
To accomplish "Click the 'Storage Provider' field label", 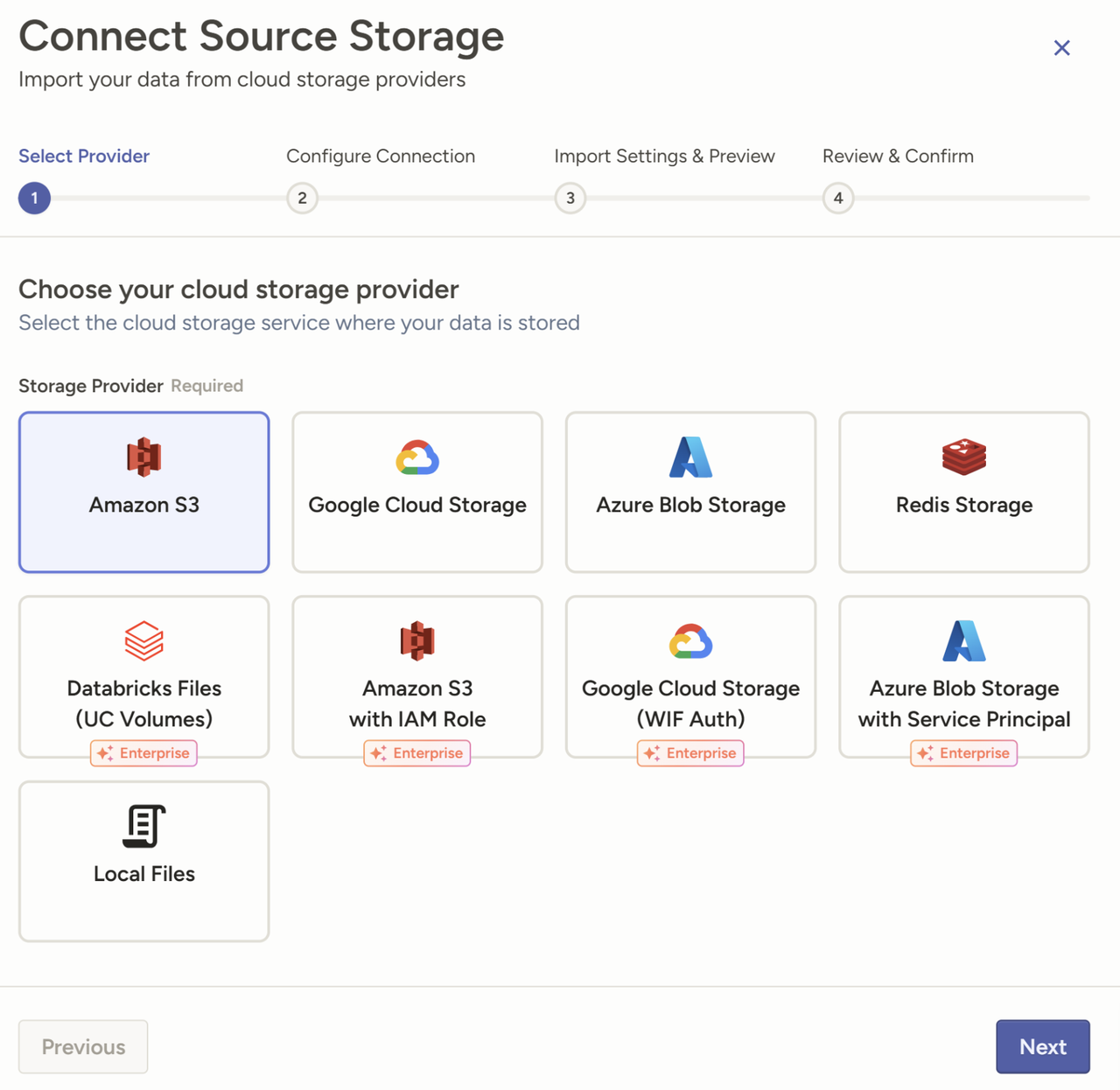I will coord(91,386).
